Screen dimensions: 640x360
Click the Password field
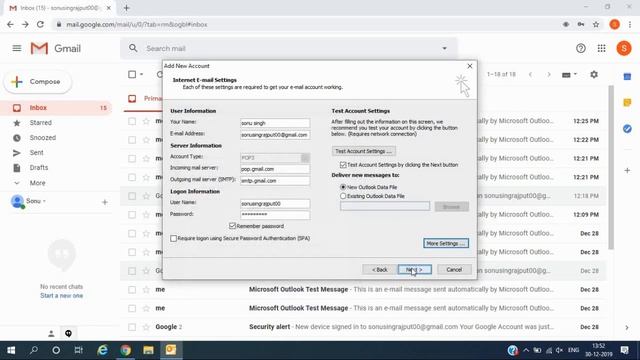coord(275,215)
